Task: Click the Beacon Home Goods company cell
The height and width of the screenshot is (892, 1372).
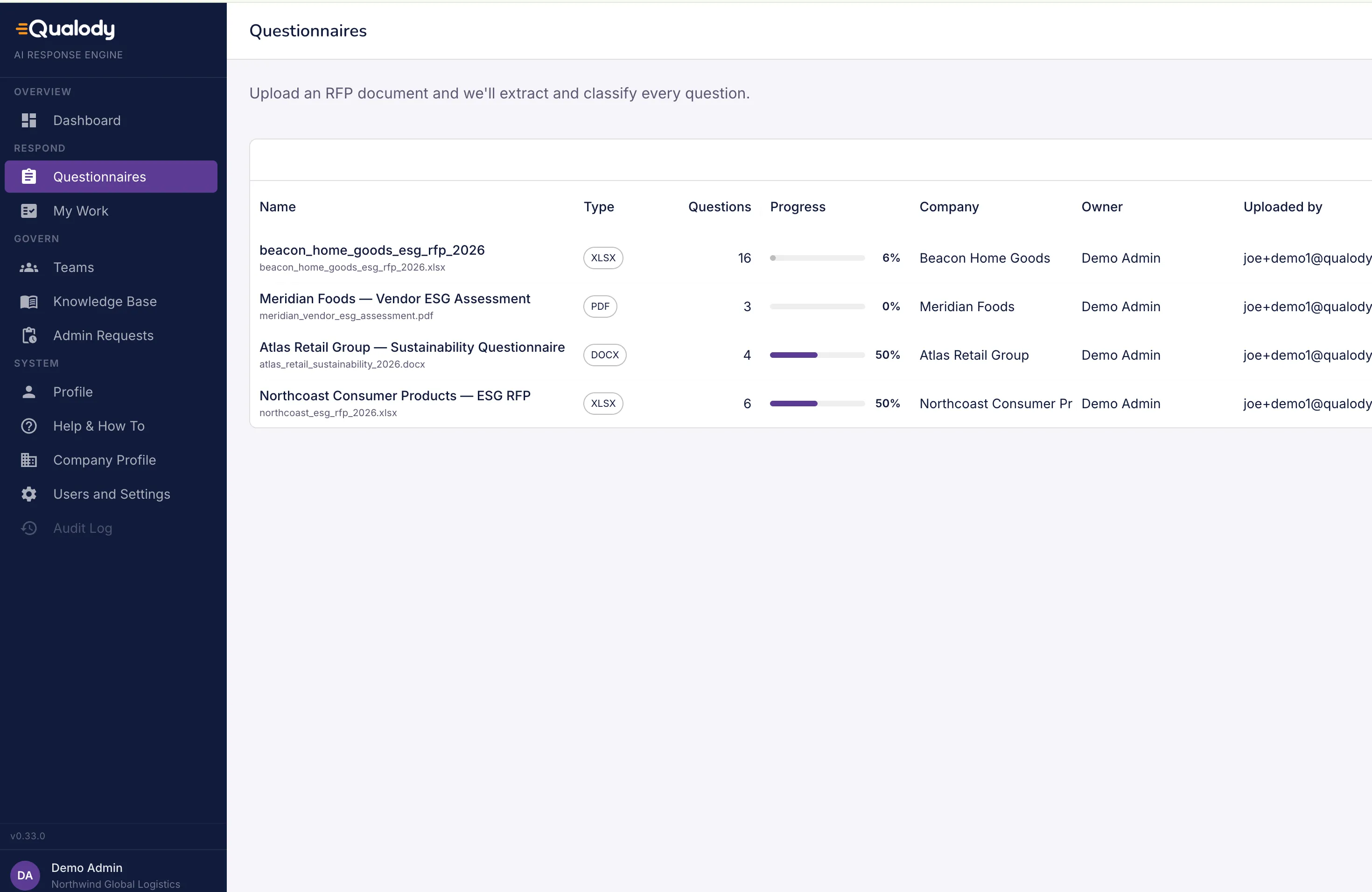Action: [985, 258]
